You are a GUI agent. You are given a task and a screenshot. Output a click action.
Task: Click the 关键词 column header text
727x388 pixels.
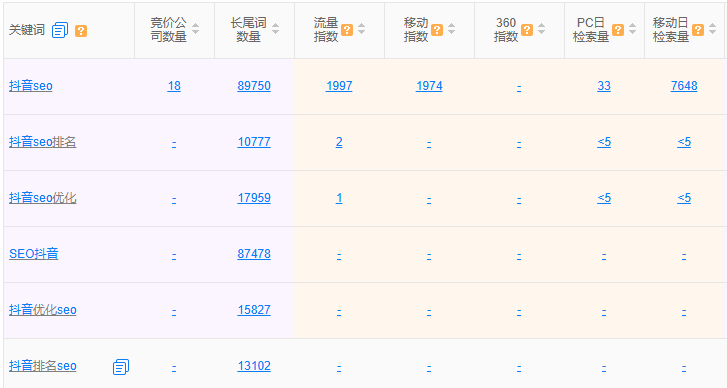(x=27, y=30)
